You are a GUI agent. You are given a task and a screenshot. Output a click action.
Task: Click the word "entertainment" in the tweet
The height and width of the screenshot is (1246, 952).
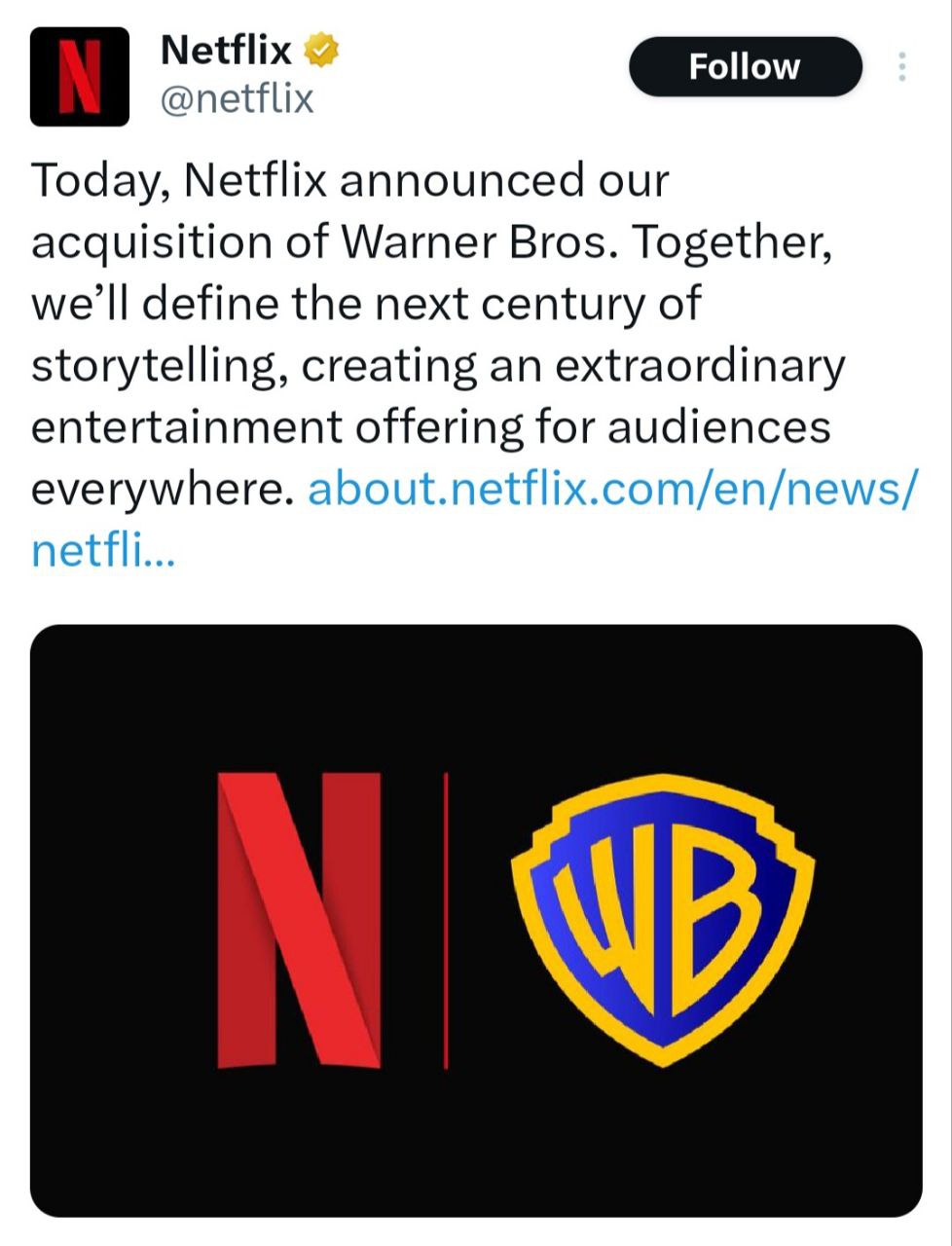(187, 427)
